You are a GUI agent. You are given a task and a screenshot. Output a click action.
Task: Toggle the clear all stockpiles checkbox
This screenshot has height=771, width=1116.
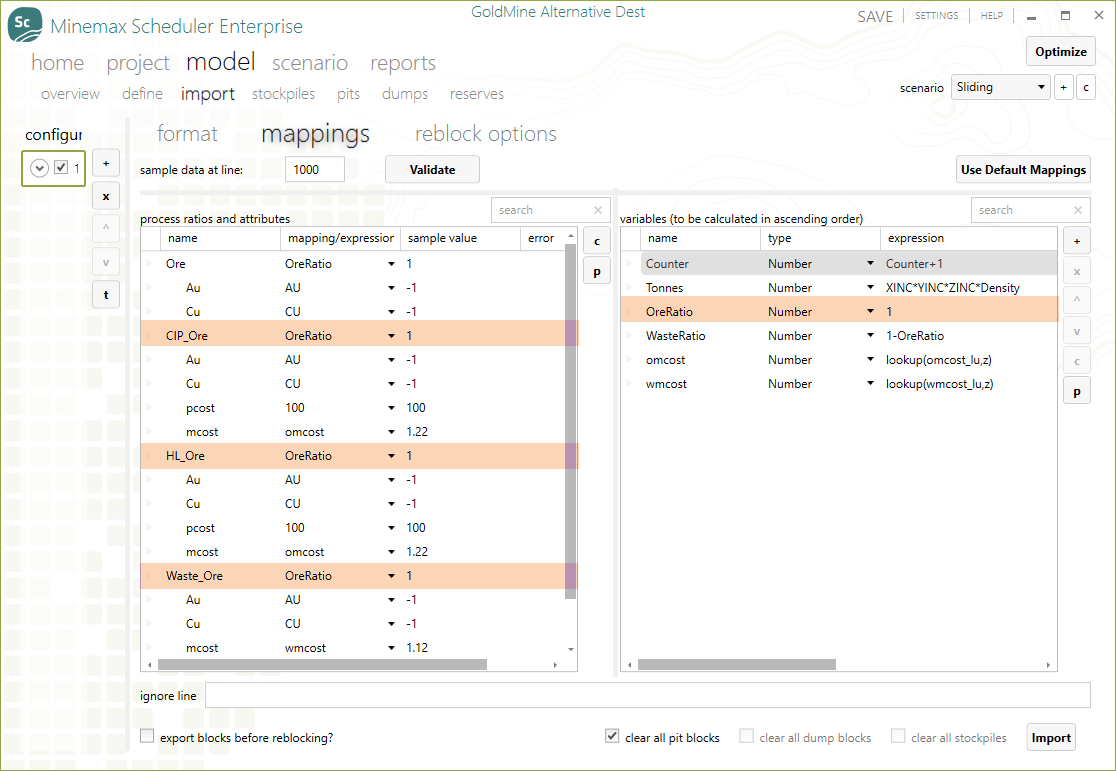[x=898, y=736]
